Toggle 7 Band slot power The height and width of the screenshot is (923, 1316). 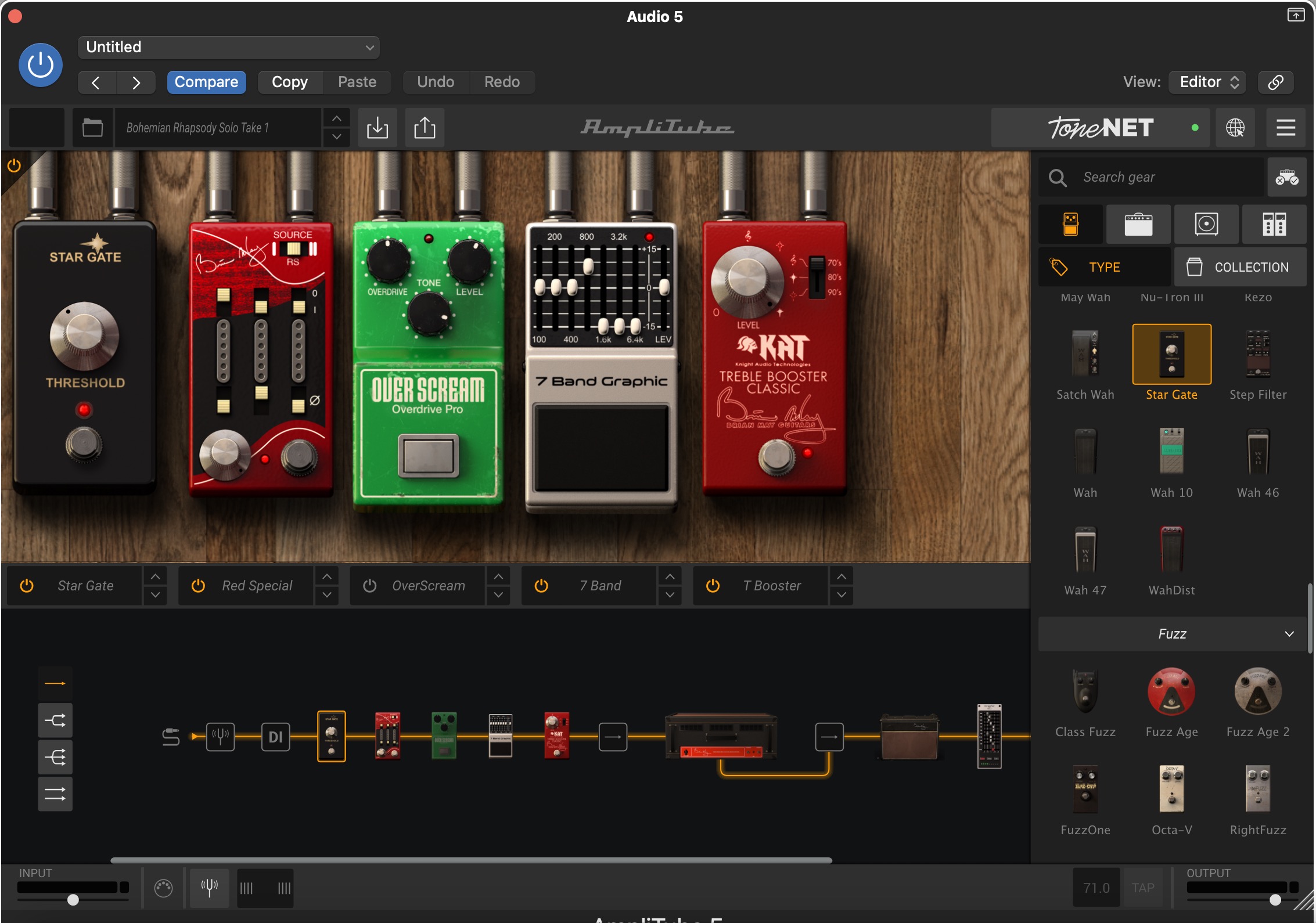tap(541, 586)
